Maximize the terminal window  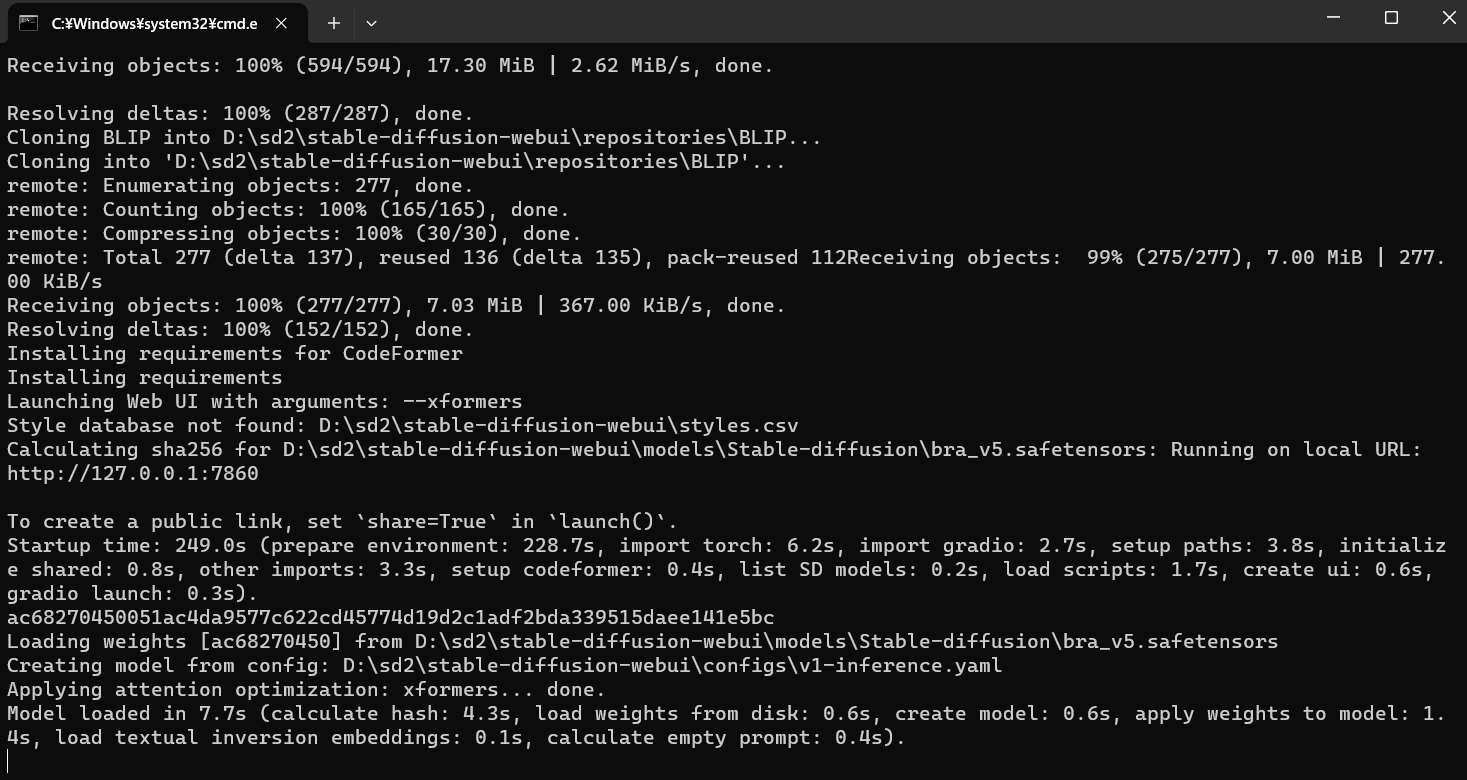1391,18
